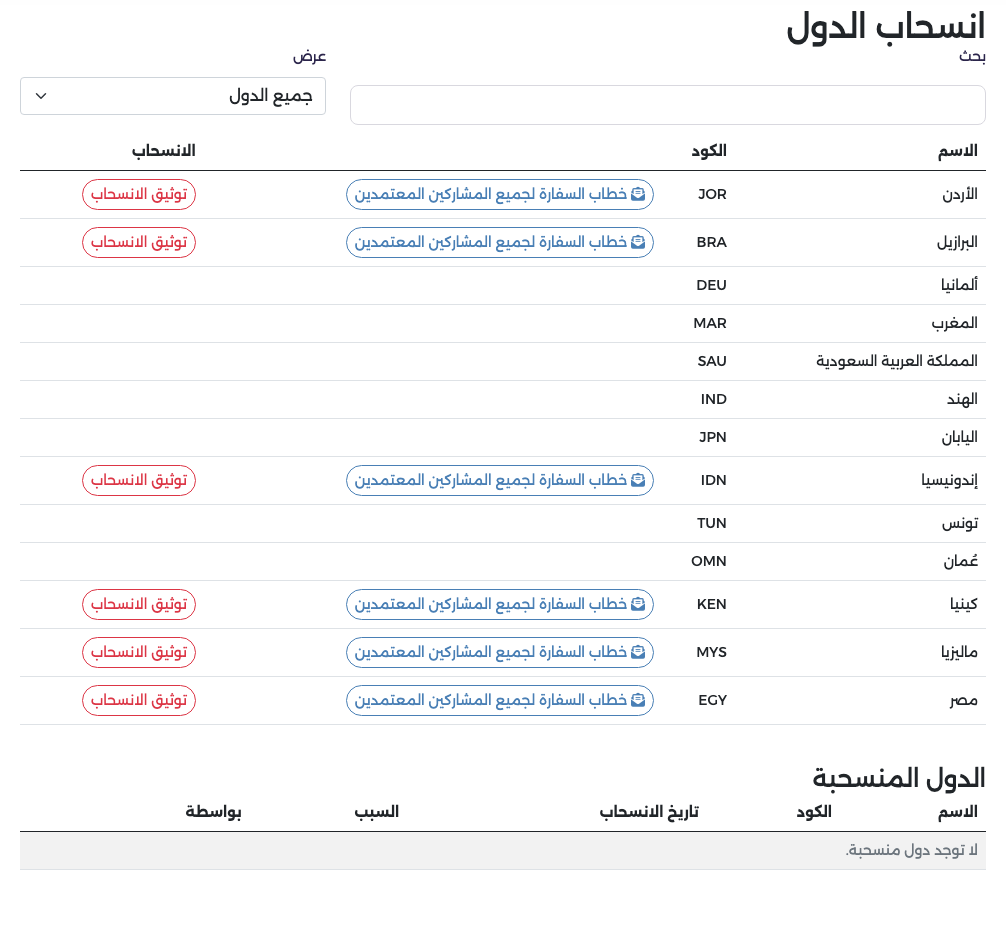Viewport: 1006px width, 933px height.
Task: Open embassy letter button for الأردن
Action: pyautogui.click(x=500, y=194)
